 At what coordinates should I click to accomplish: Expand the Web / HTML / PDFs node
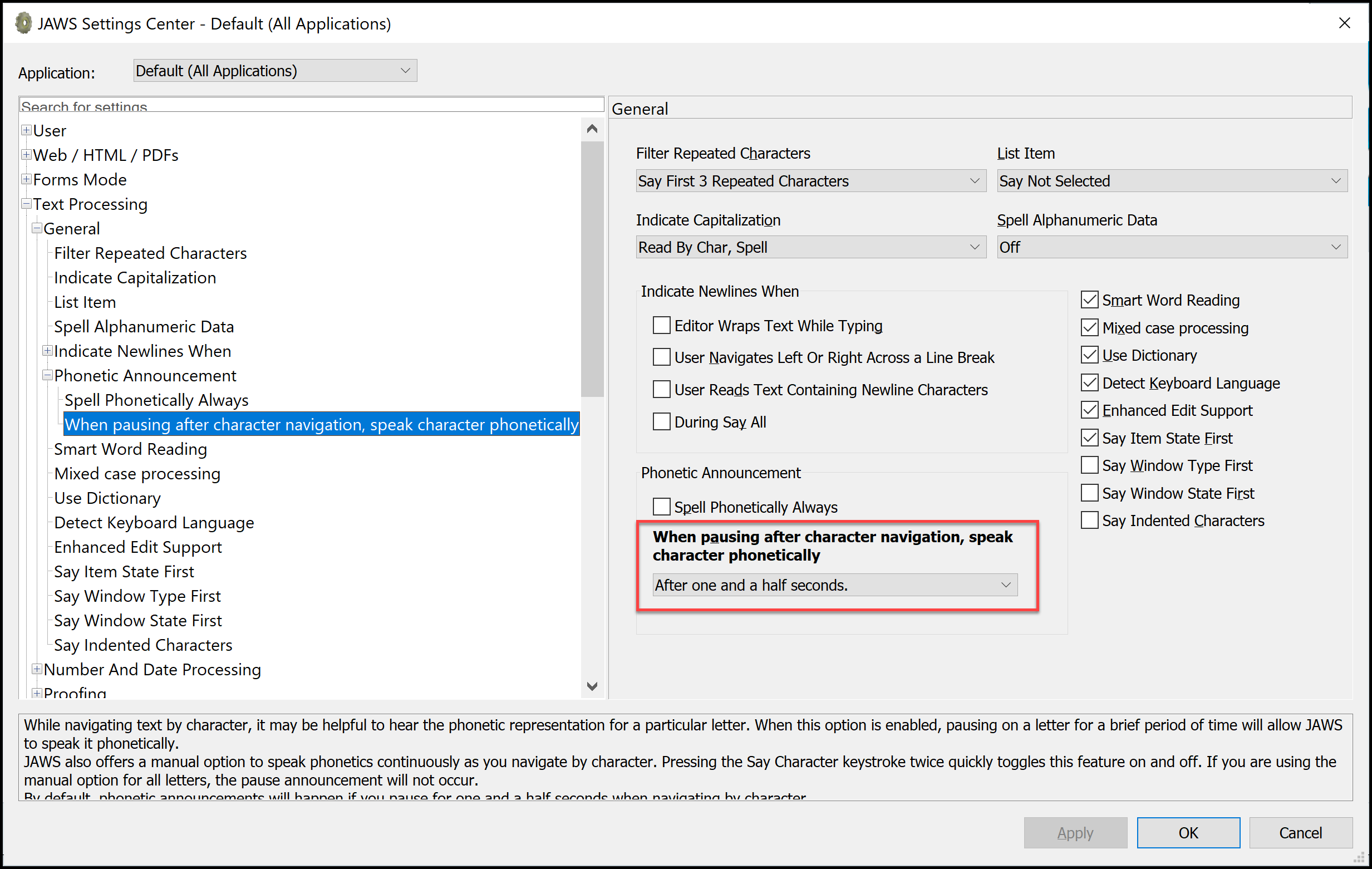pos(26,155)
